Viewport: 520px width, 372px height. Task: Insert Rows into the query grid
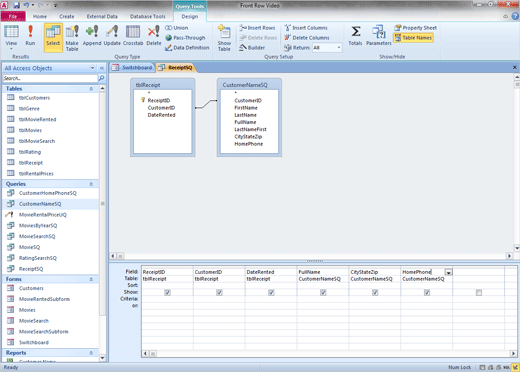pos(257,28)
